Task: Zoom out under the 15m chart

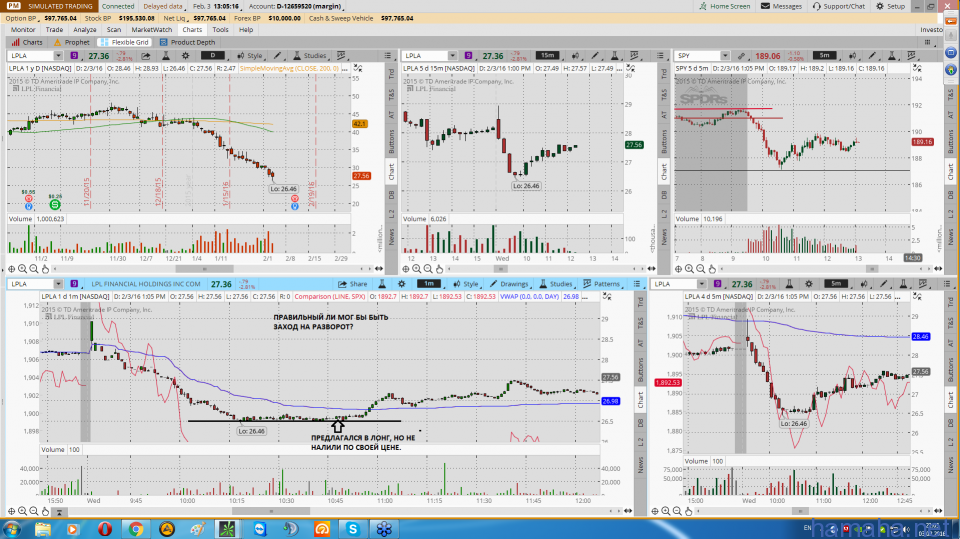Action: click(428, 268)
